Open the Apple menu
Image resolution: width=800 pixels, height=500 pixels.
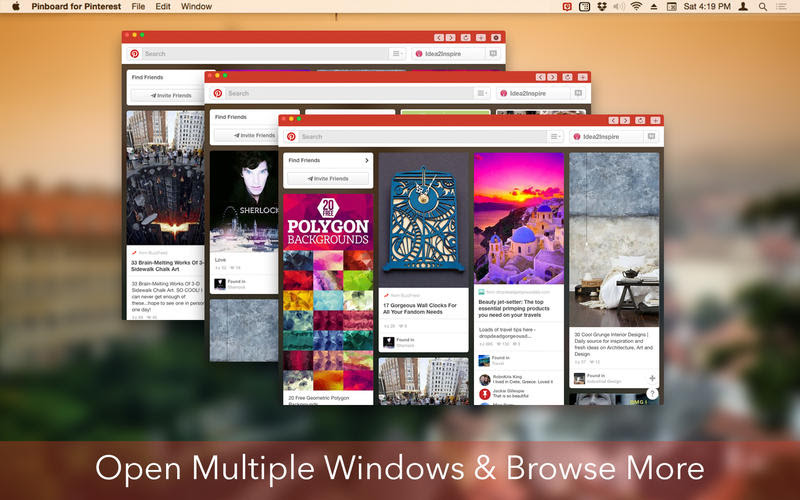(16, 7)
